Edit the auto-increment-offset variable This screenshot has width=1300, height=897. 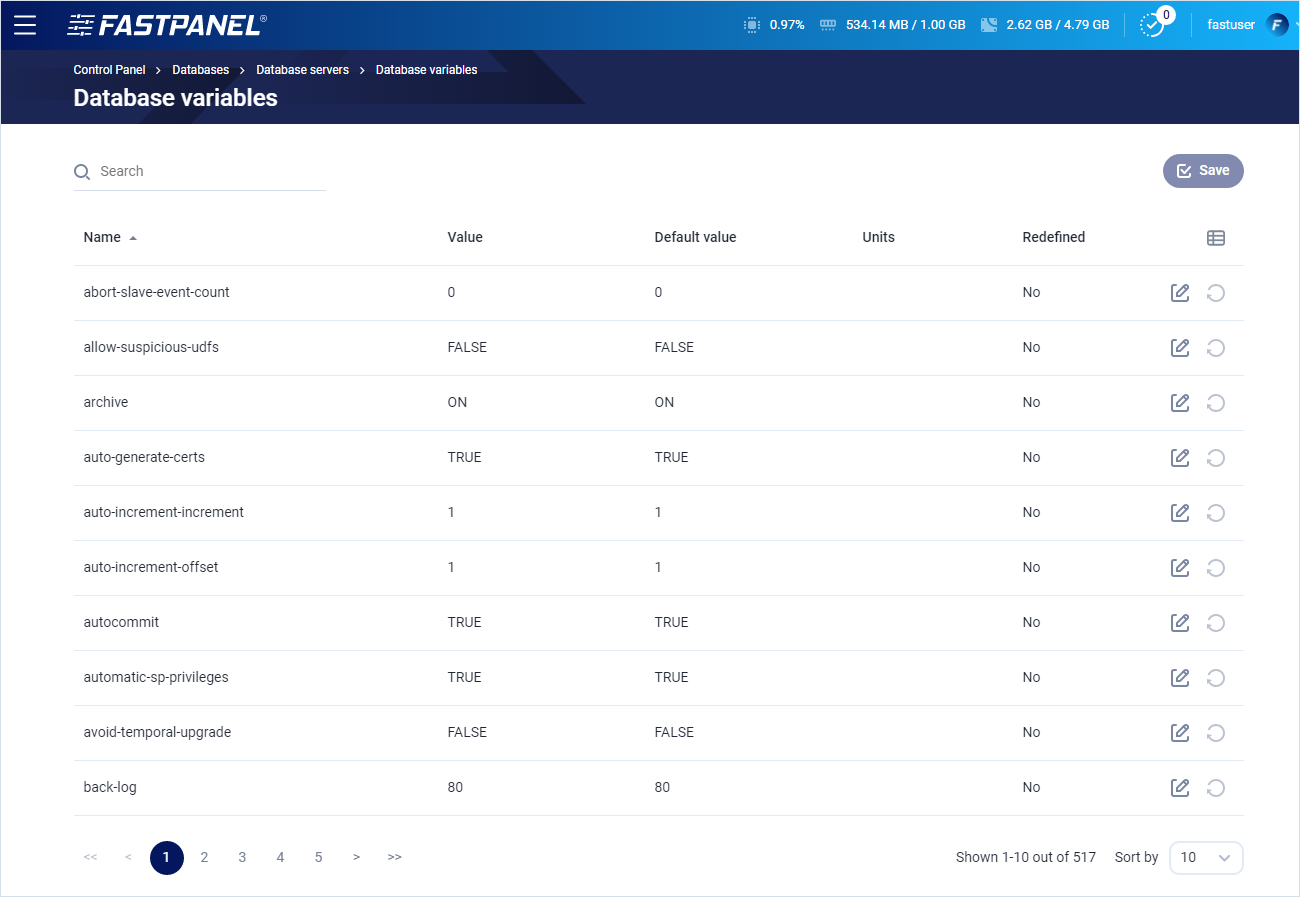click(1180, 568)
